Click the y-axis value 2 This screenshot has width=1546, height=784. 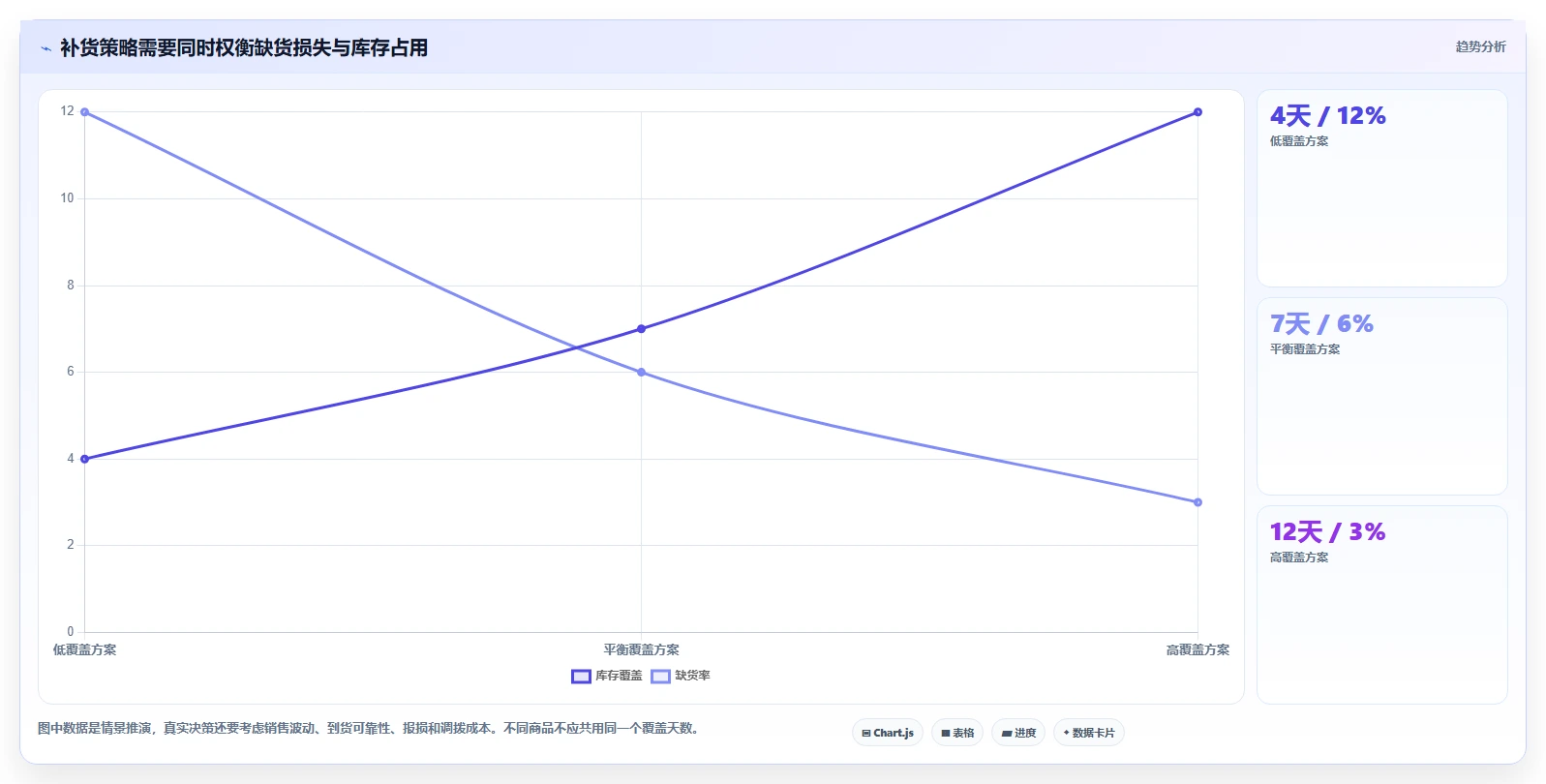coord(71,545)
